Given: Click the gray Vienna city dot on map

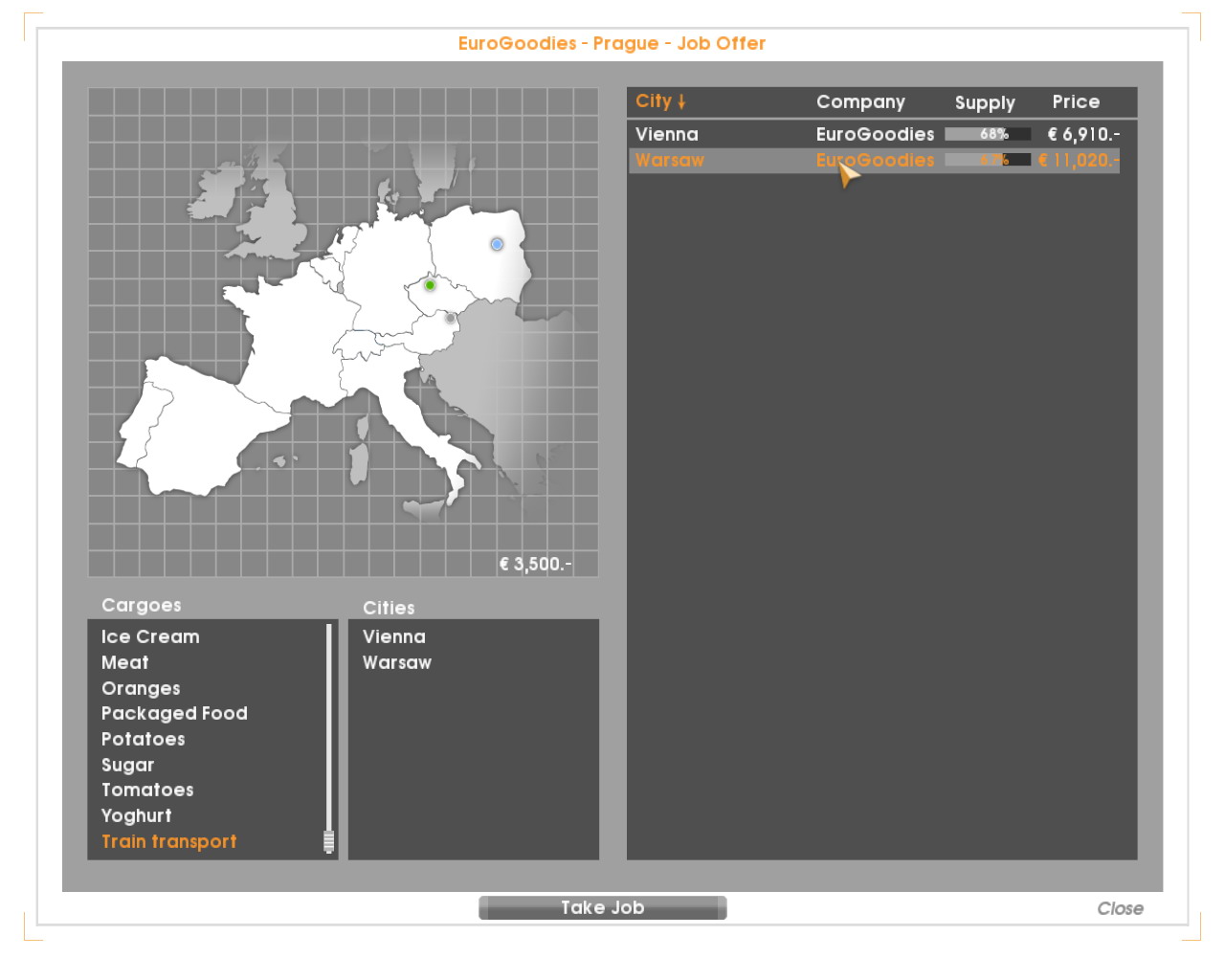Looking at the screenshot, I should tap(450, 318).
